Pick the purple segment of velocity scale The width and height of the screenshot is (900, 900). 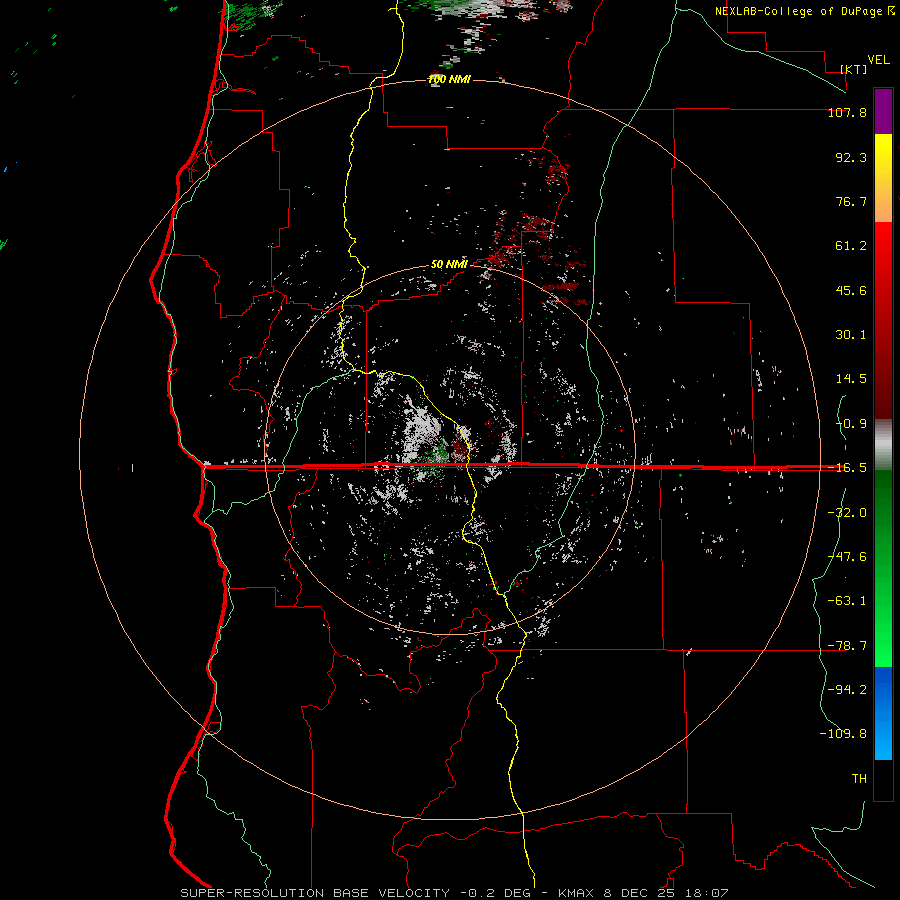tap(883, 111)
